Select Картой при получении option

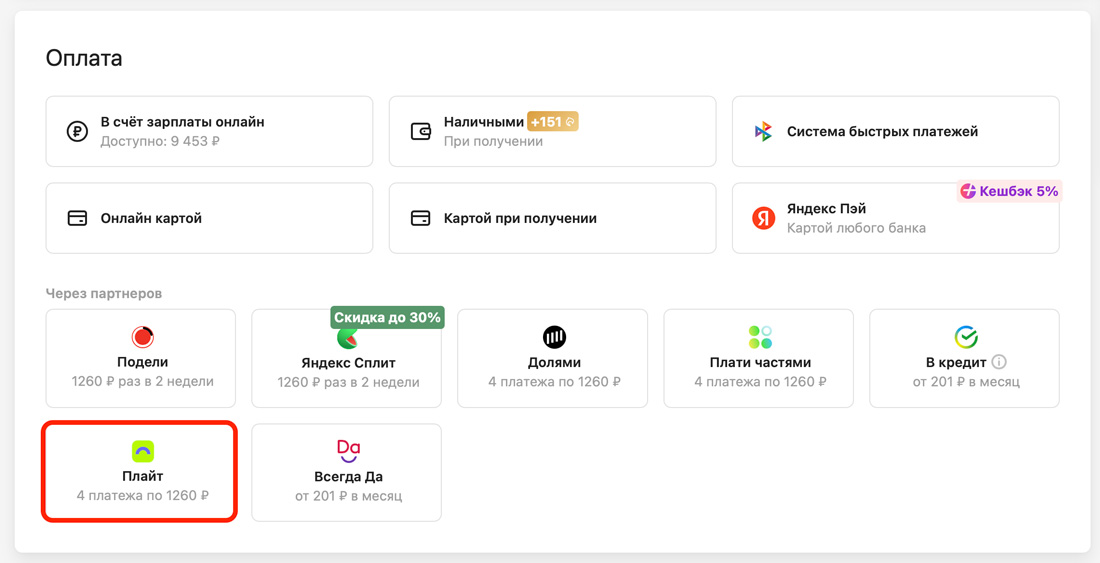[x=552, y=218]
